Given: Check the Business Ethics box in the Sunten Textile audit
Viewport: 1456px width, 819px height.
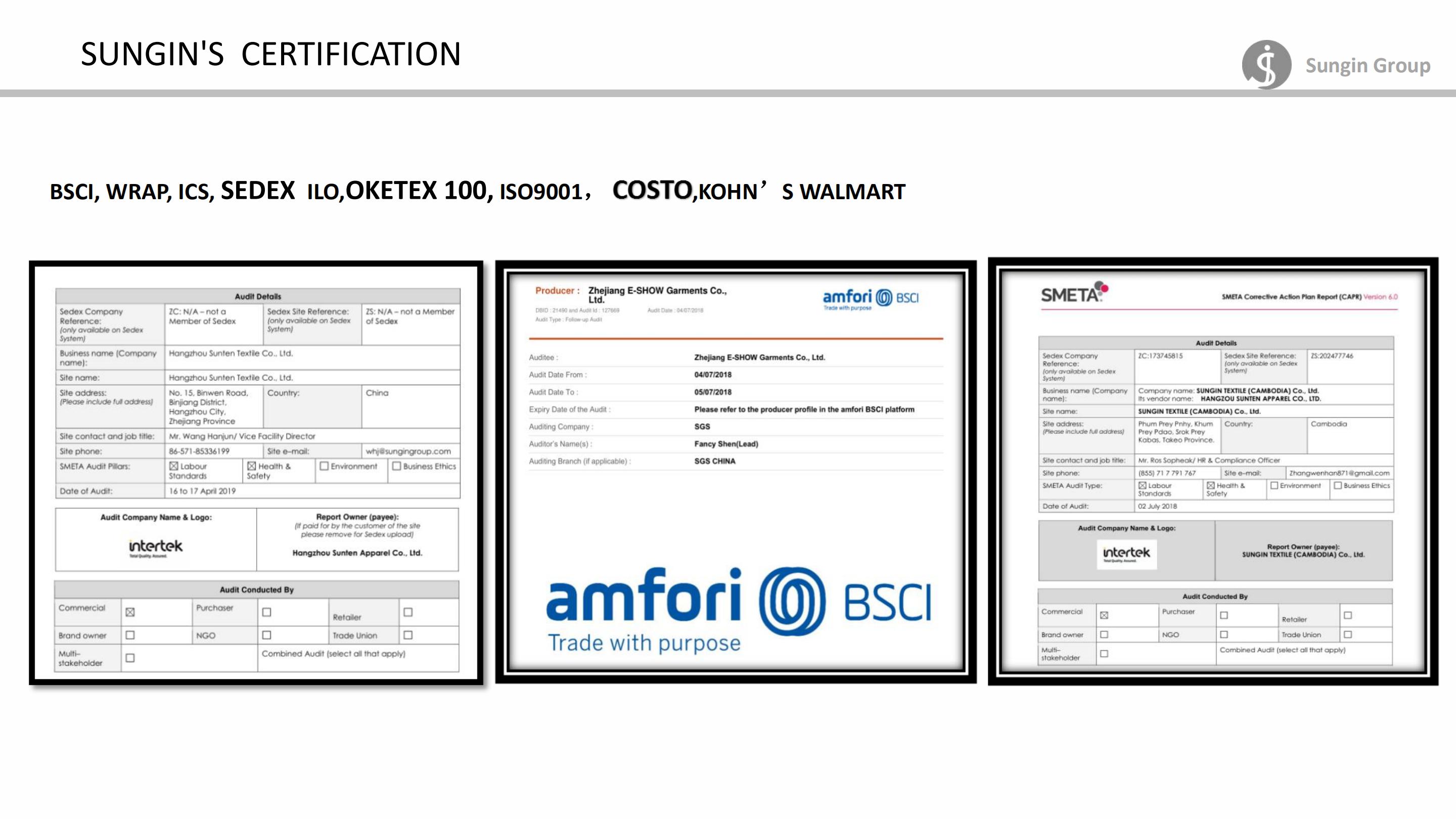Looking at the screenshot, I should [397, 466].
